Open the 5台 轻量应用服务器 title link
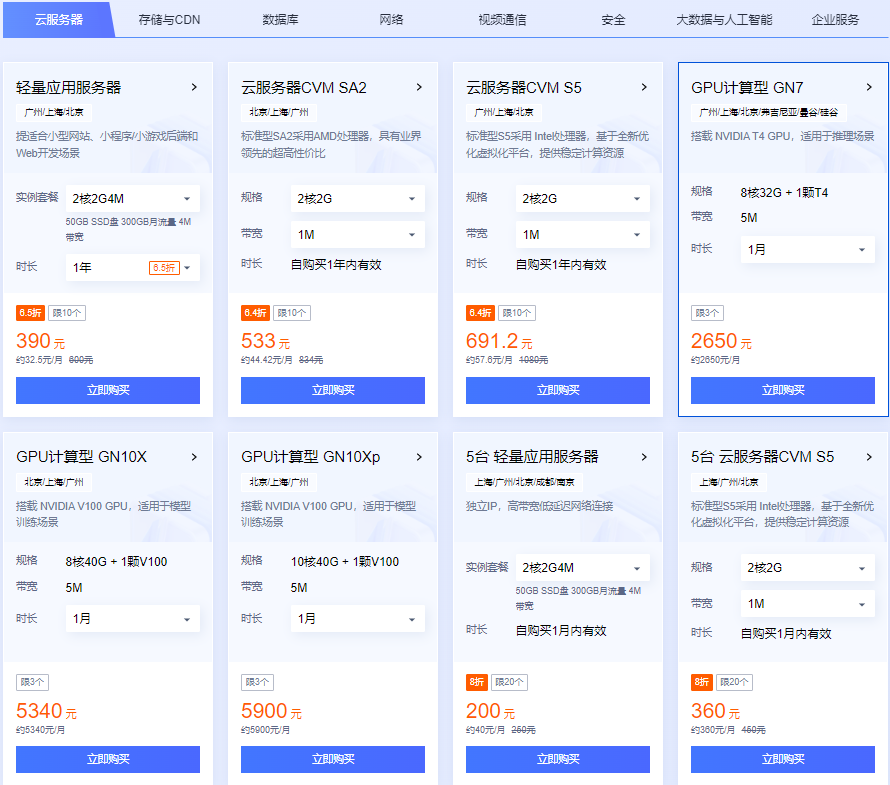Screen dimensions: 890x785 (x=532, y=457)
